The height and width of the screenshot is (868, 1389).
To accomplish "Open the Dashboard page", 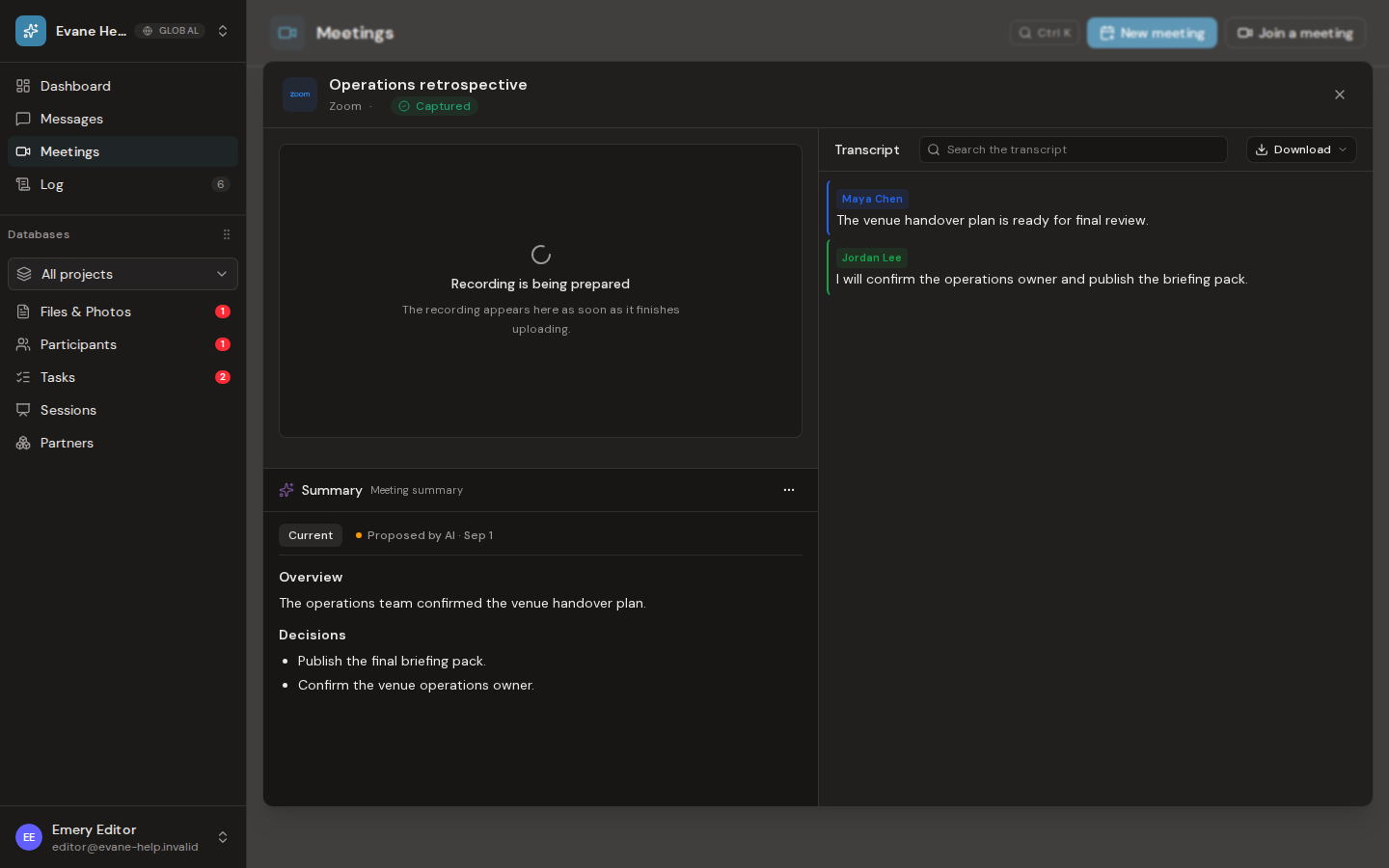I will pos(123,86).
